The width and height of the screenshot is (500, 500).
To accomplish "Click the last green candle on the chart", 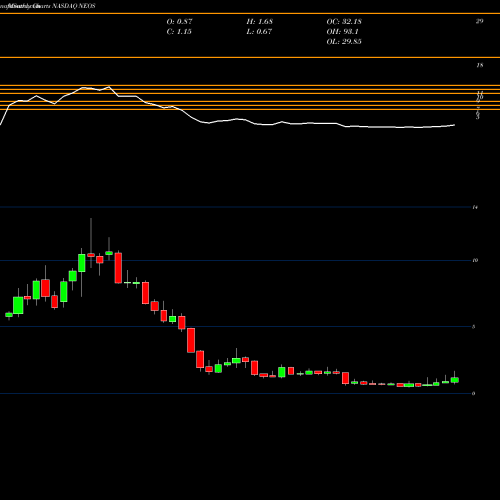I will [455, 380].
